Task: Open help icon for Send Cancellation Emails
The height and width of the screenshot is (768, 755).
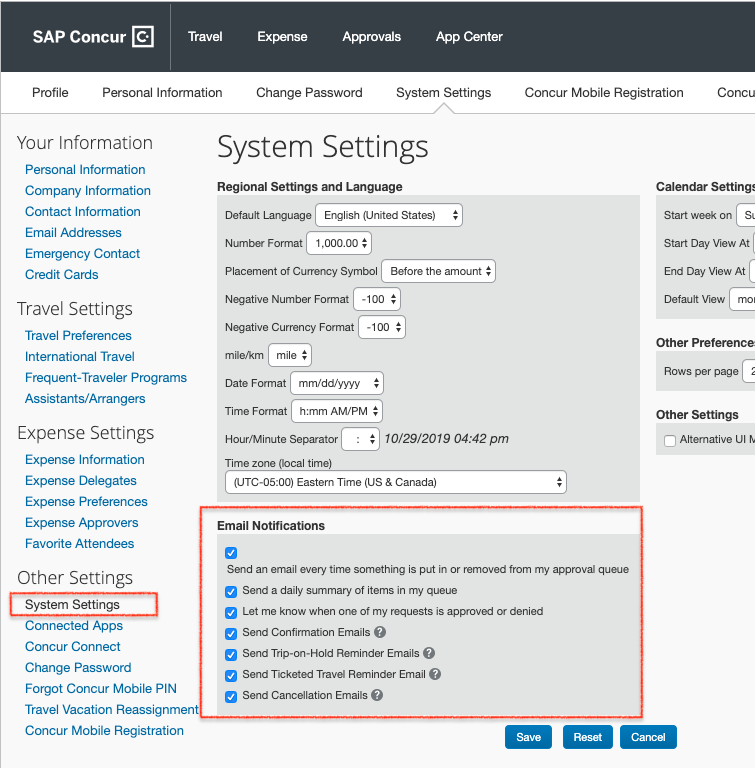Action: point(377,695)
